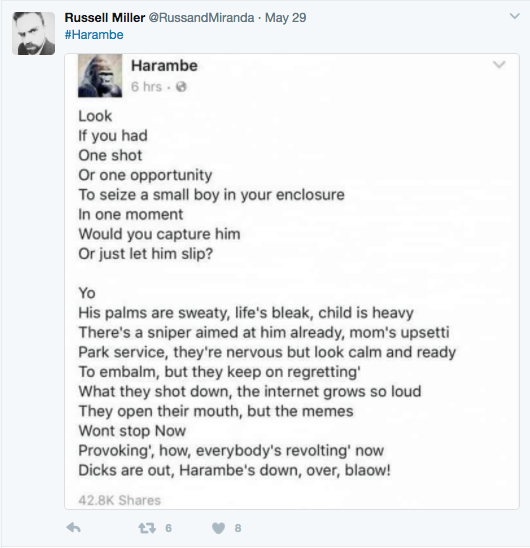Like the tweet with the heart icon
Viewport: 530px width, 548px height.
[x=219, y=528]
